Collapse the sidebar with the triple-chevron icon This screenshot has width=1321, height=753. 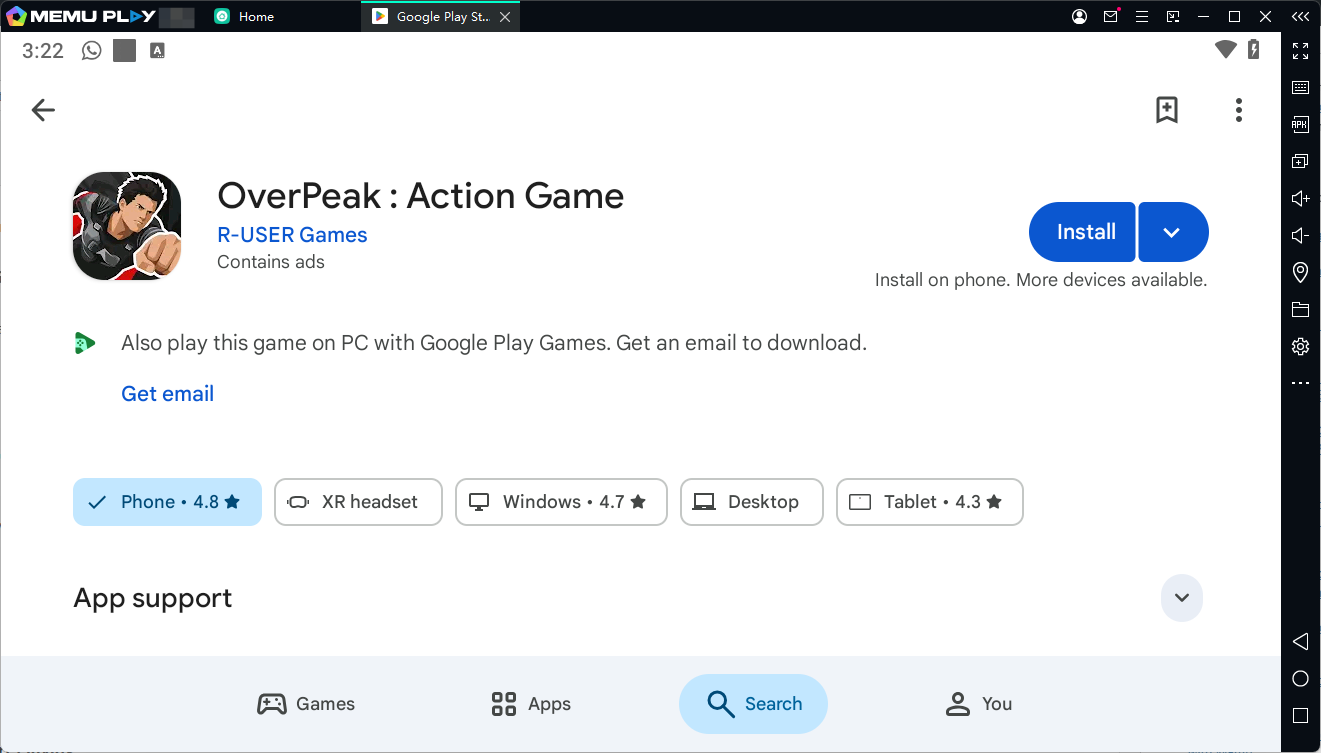[1300, 16]
